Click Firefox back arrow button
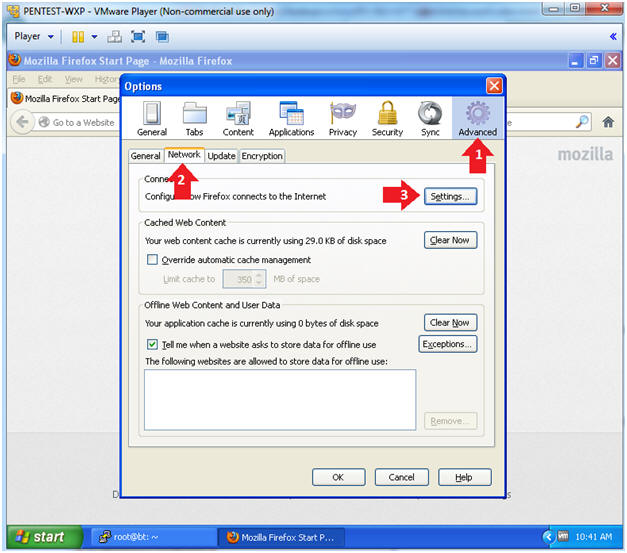 click(x=22, y=122)
